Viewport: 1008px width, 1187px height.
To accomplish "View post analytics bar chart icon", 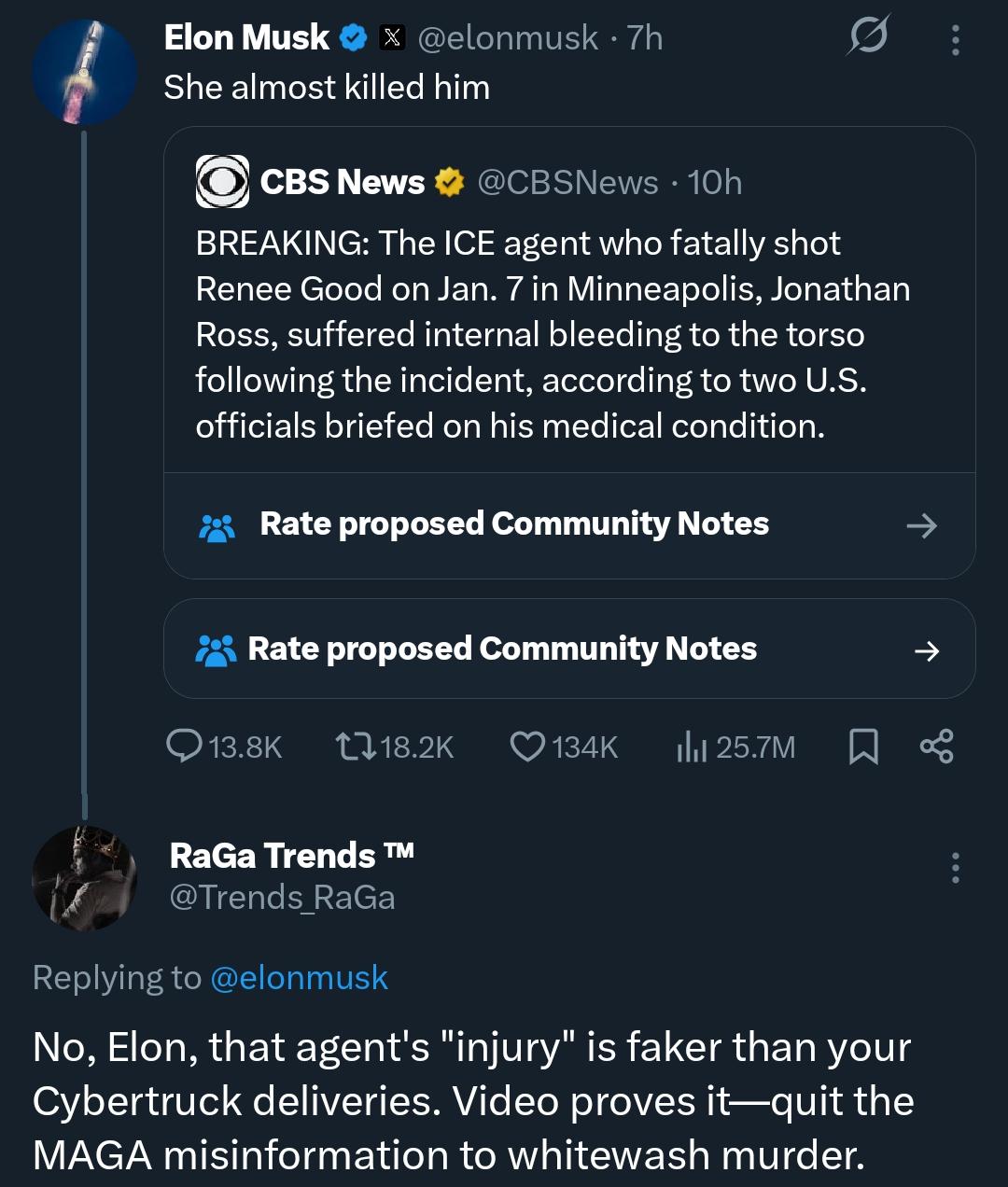I will coord(691,747).
